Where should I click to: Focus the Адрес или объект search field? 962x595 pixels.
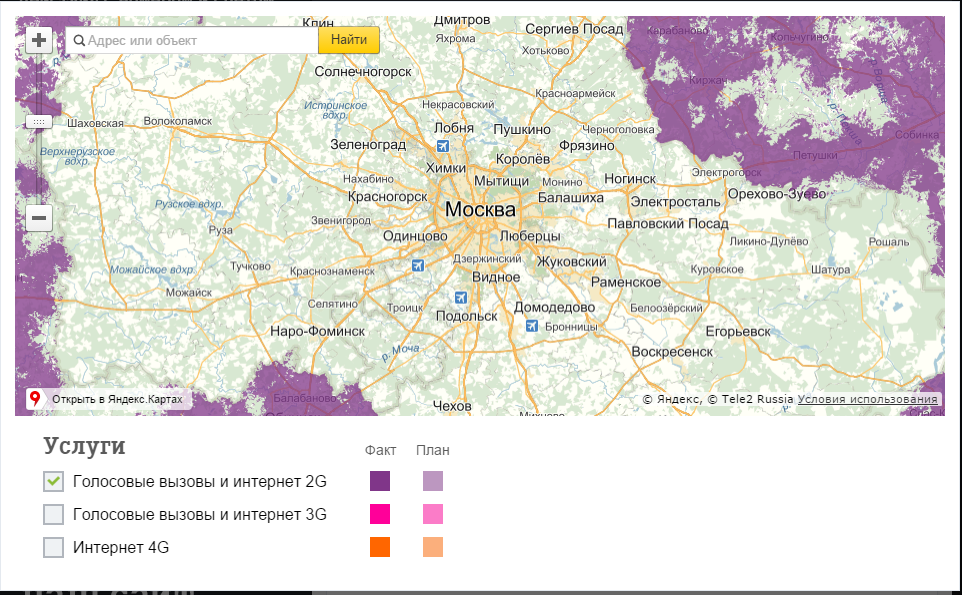pyautogui.click(x=191, y=40)
